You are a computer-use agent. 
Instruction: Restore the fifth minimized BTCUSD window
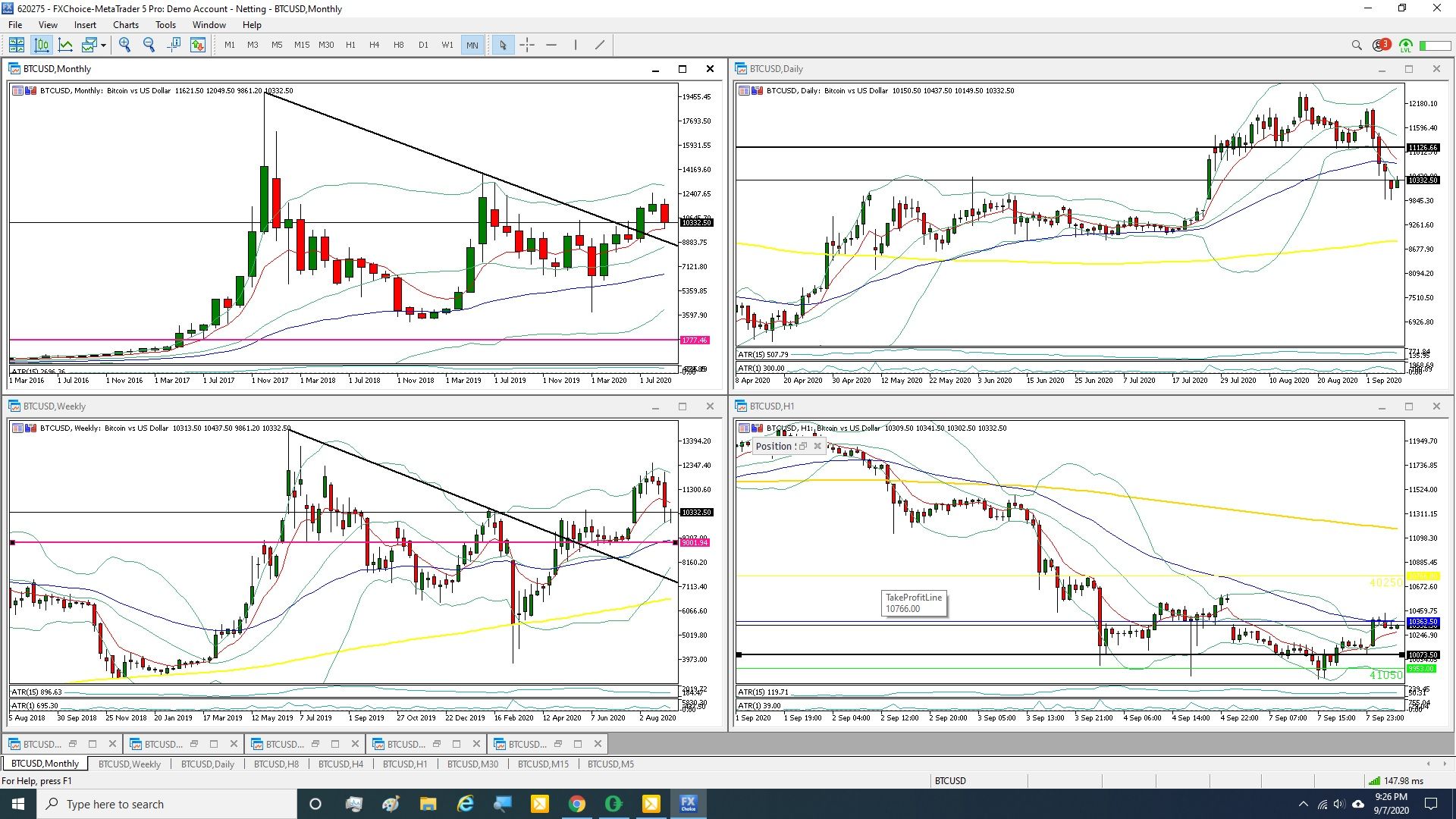(x=559, y=744)
